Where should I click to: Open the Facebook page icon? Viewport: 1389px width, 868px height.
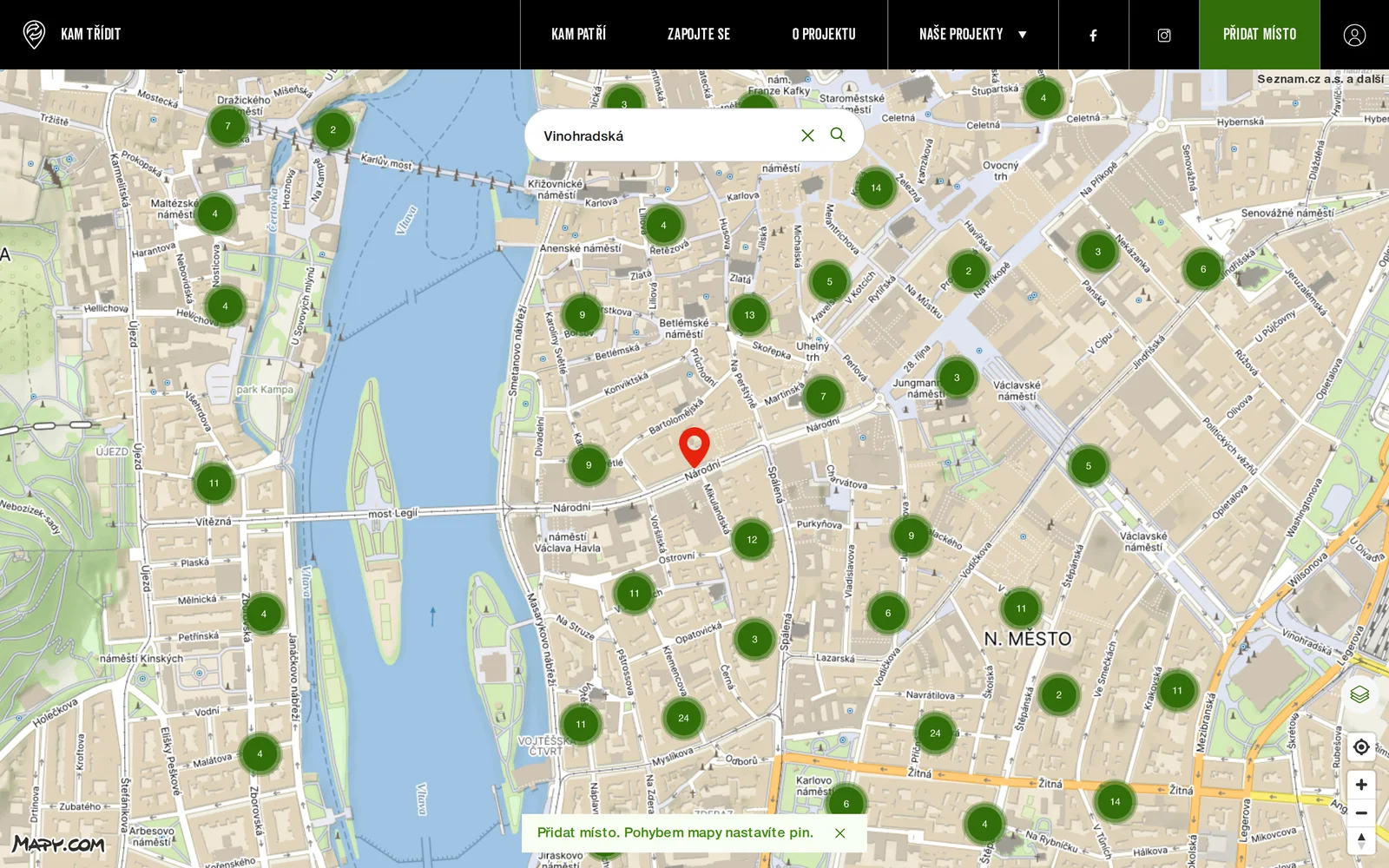pyautogui.click(x=1094, y=36)
